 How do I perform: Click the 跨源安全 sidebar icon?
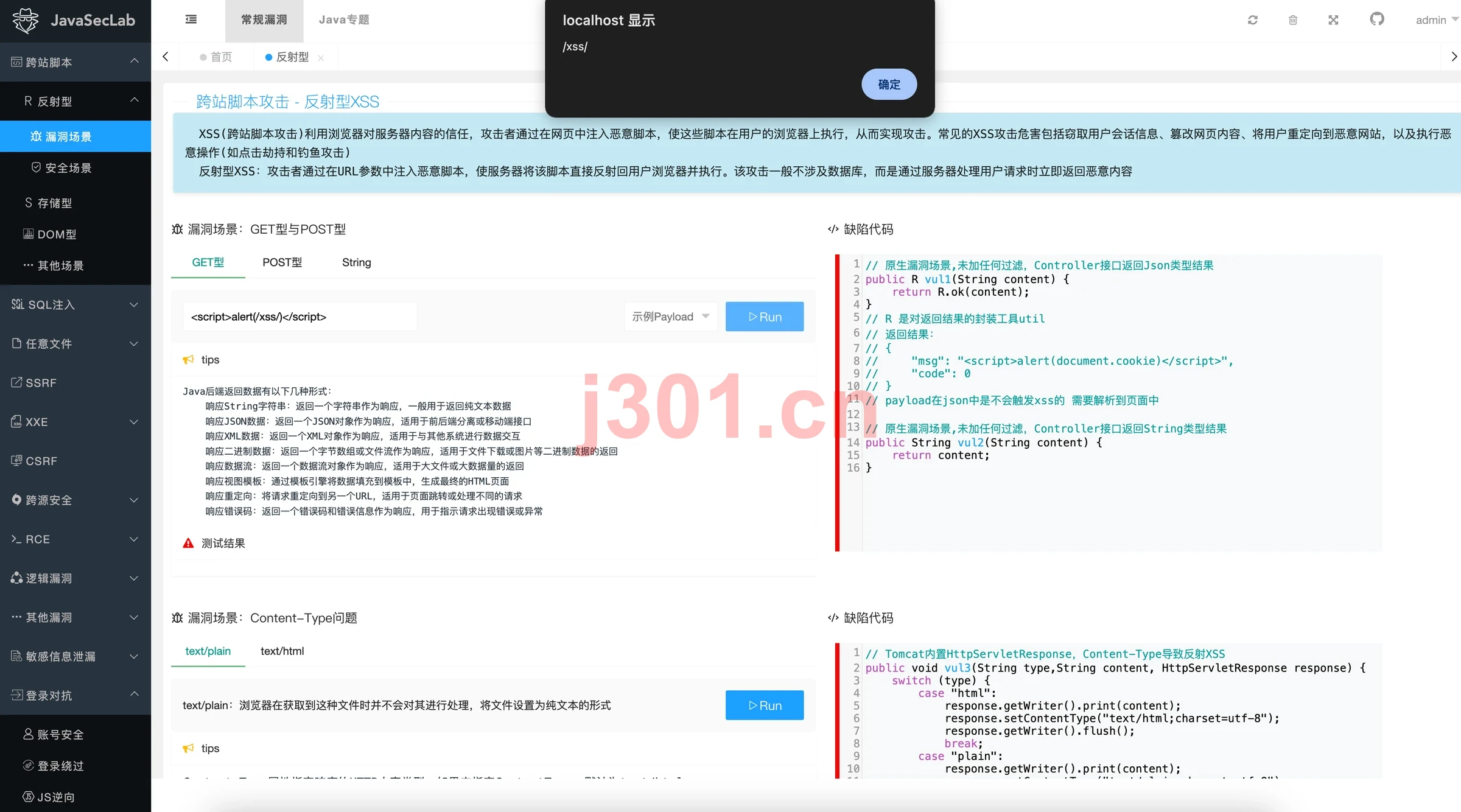click(16, 500)
